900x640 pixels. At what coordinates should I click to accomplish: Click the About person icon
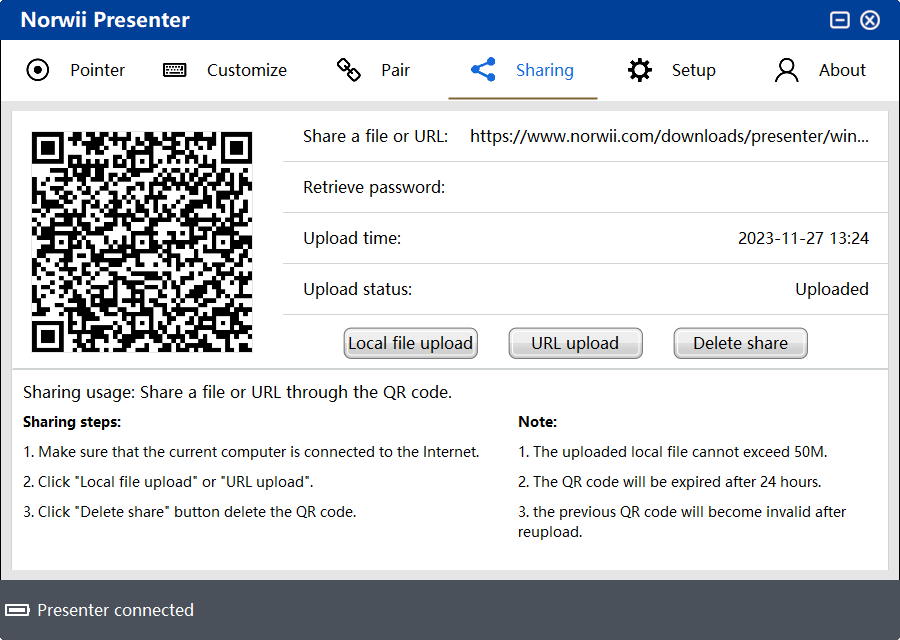[787, 70]
